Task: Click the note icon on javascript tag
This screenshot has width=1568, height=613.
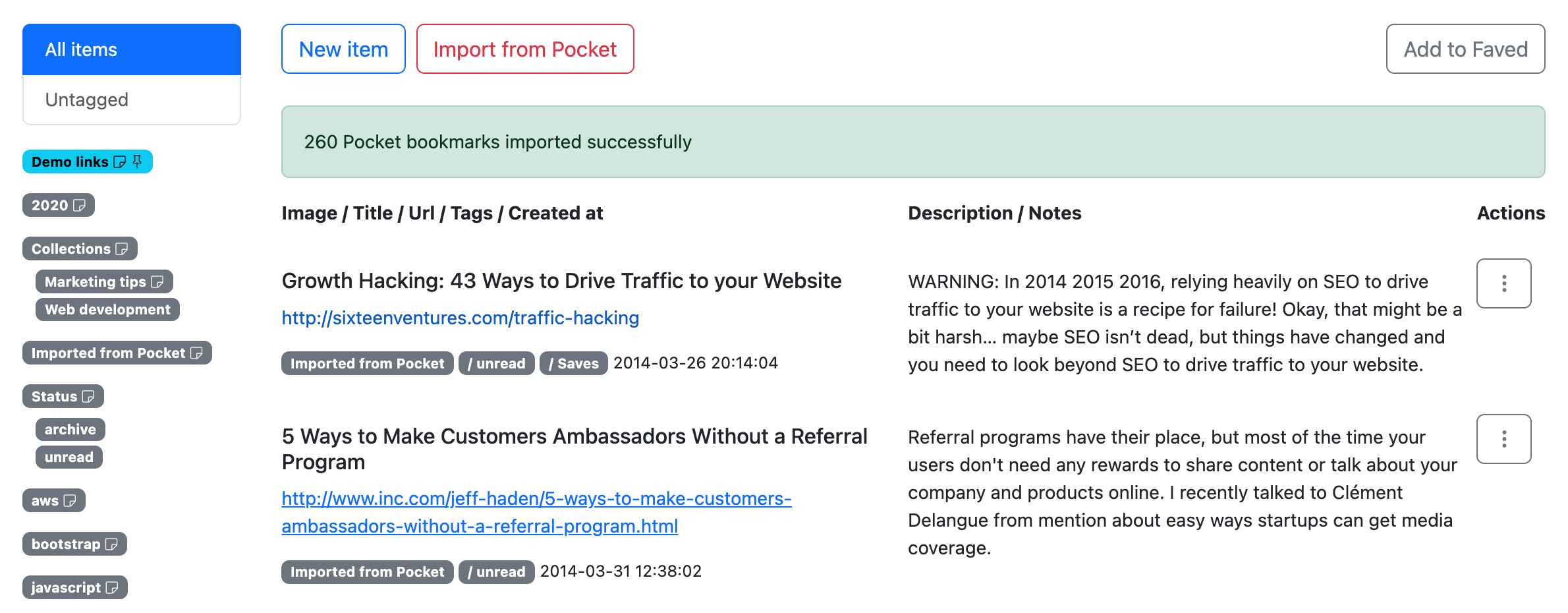Action: (x=112, y=588)
